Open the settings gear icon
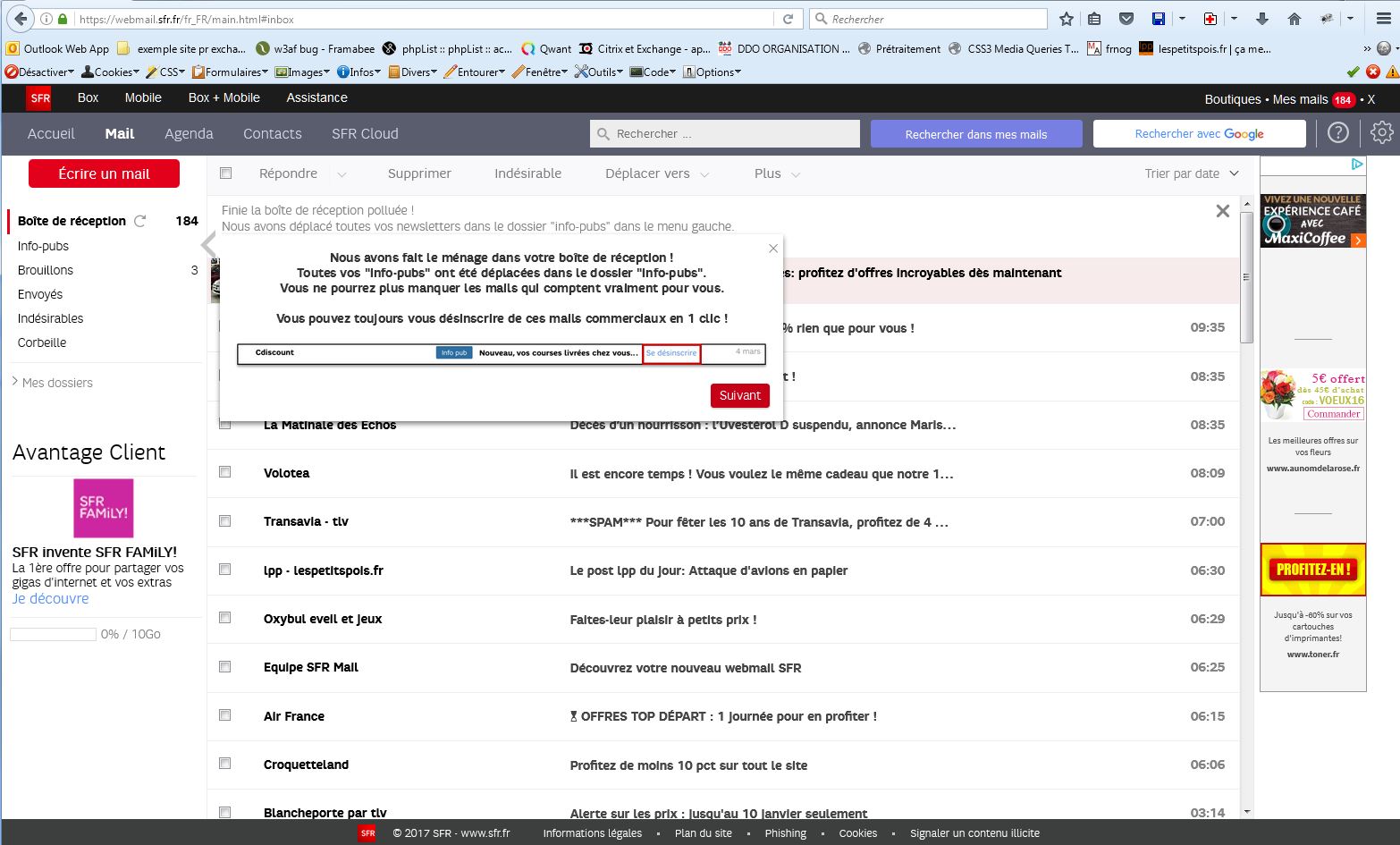 1381,133
